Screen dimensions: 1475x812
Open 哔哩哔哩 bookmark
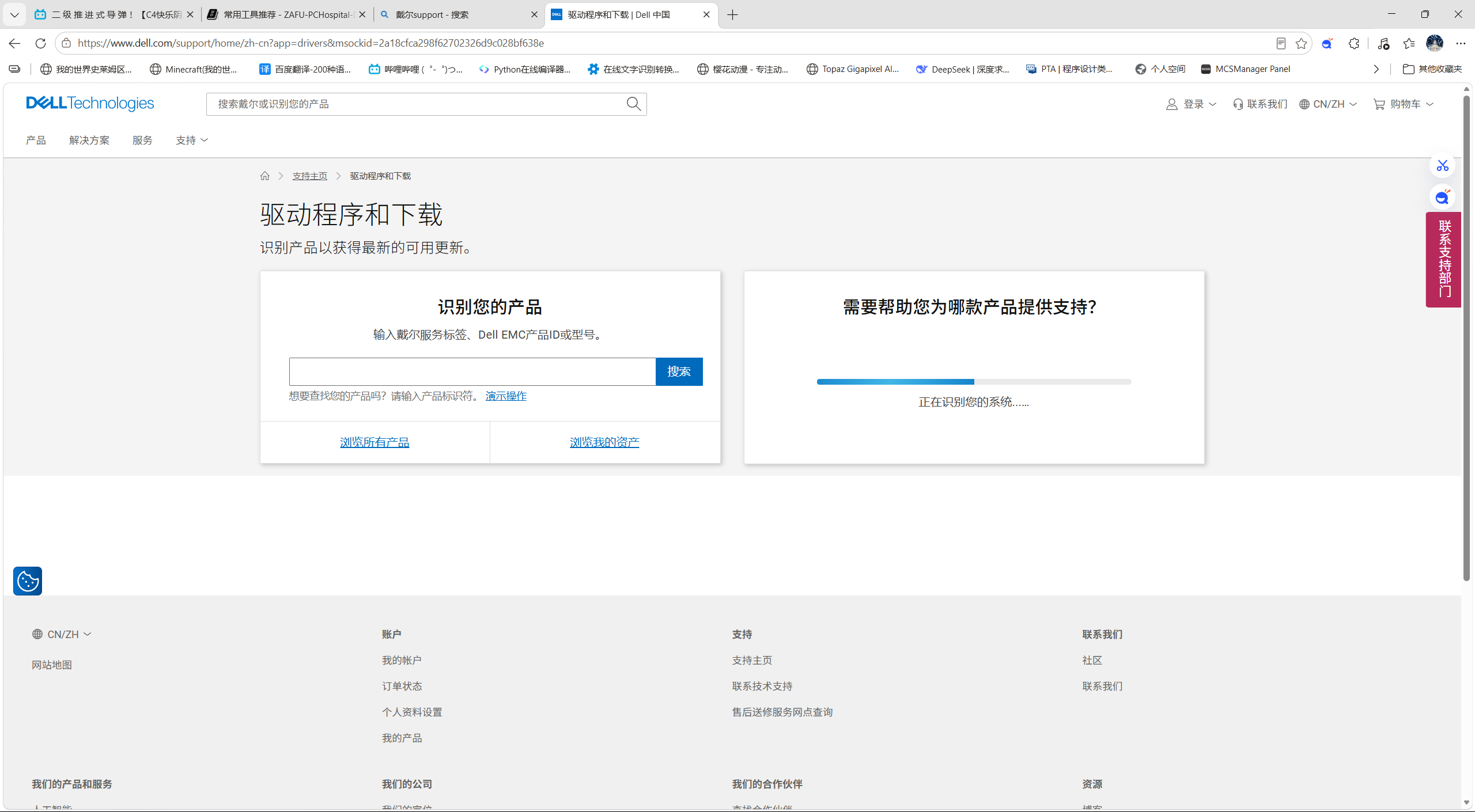[x=415, y=69]
